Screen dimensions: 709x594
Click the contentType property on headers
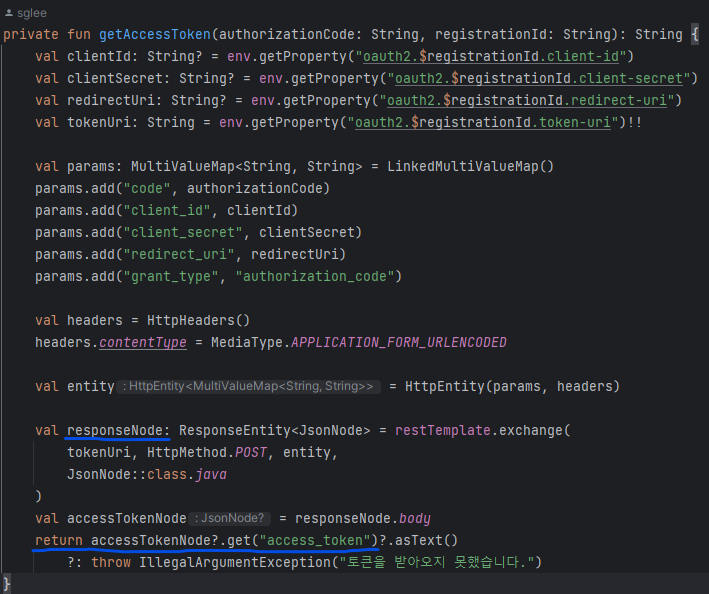(x=143, y=343)
